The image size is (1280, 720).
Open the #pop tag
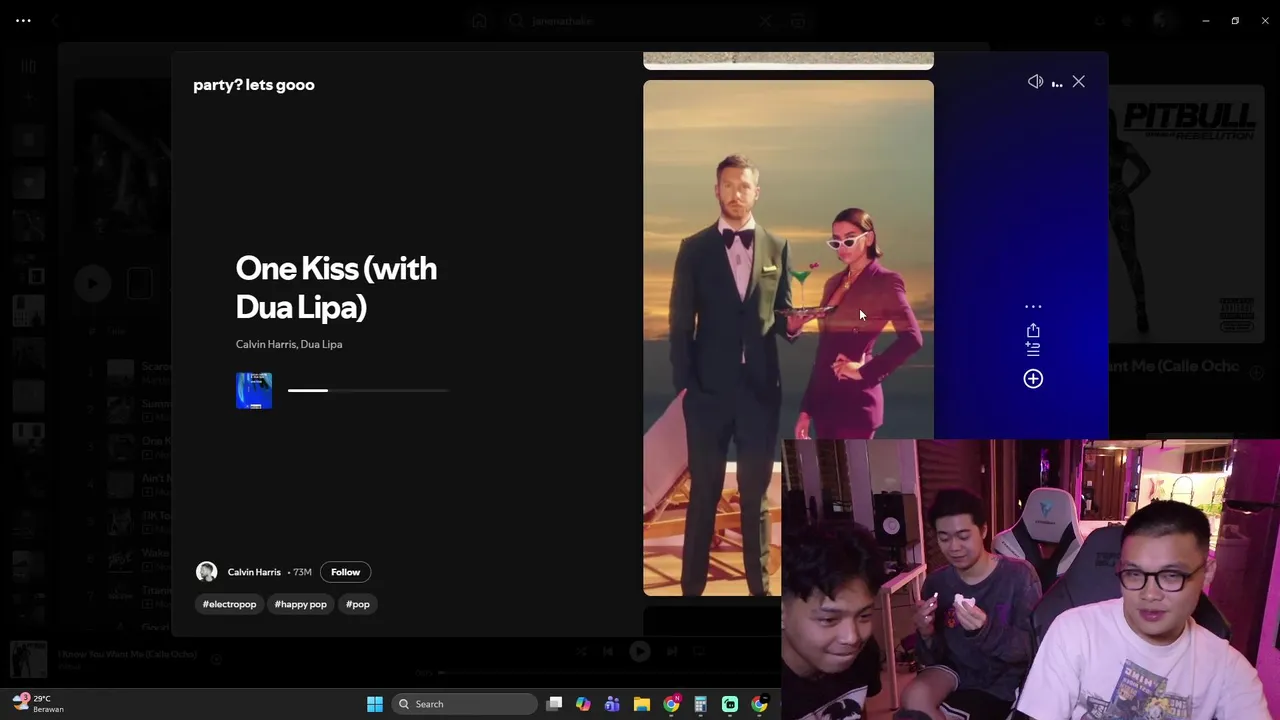tap(358, 604)
